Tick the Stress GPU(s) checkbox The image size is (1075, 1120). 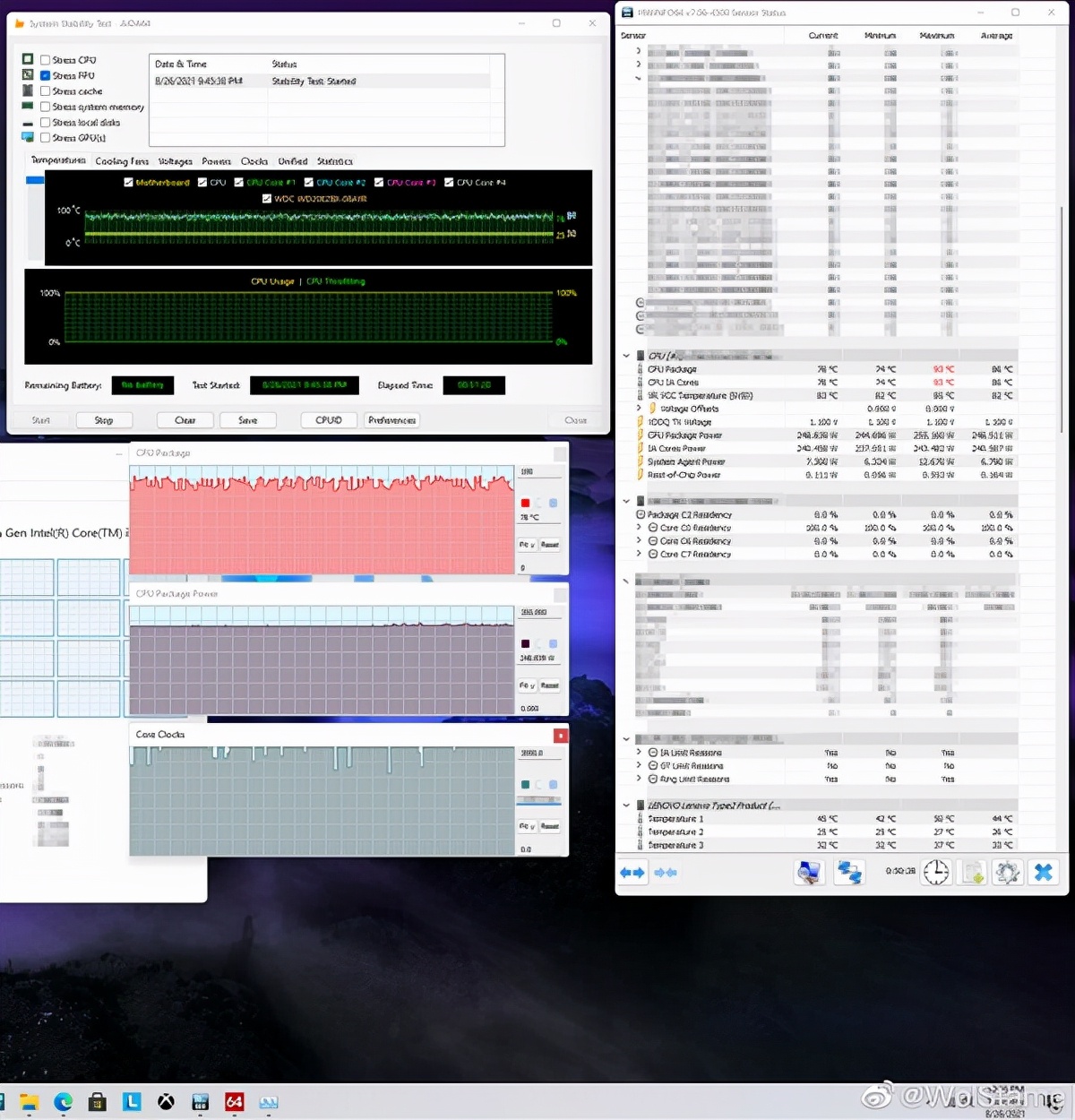coord(45,138)
